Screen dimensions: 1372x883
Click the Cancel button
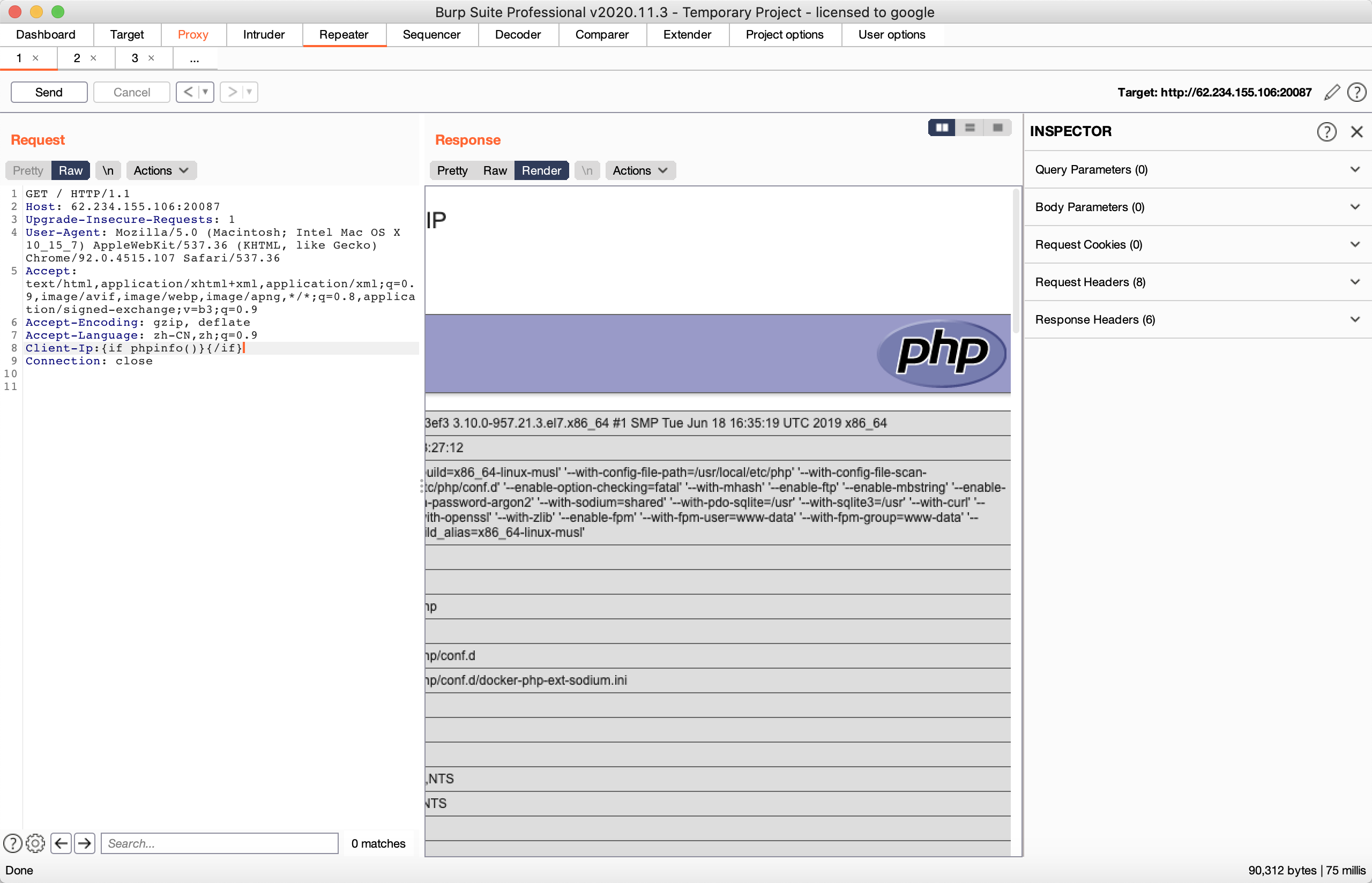(x=132, y=92)
